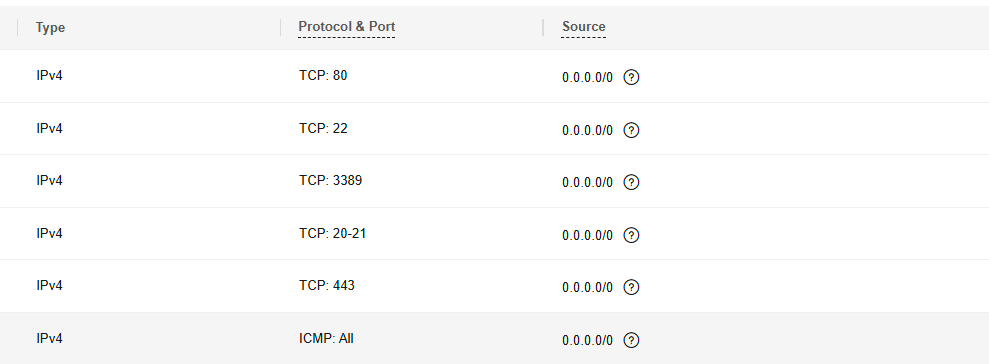This screenshot has height=364, width=989.
Task: Click help icon beside TCP: 80 source
Action: (631, 78)
